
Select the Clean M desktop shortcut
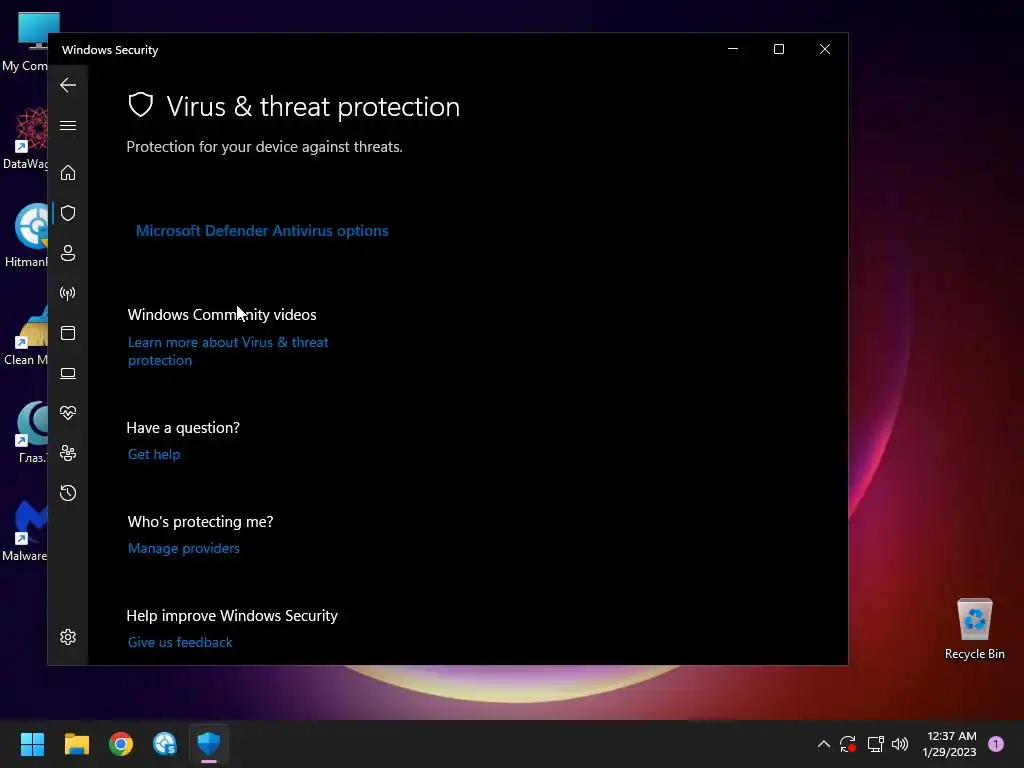(x=25, y=334)
